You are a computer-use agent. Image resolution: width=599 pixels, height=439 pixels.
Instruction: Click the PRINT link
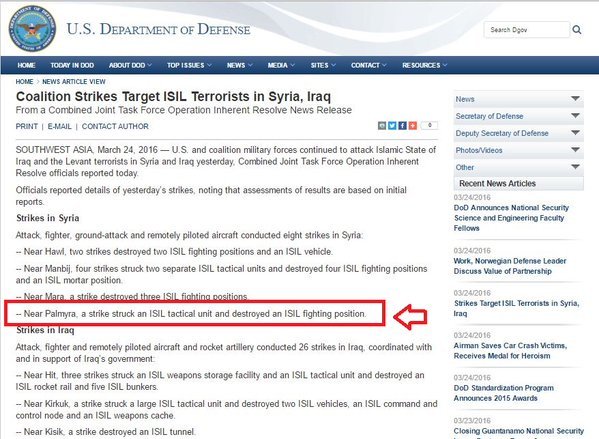pos(26,126)
